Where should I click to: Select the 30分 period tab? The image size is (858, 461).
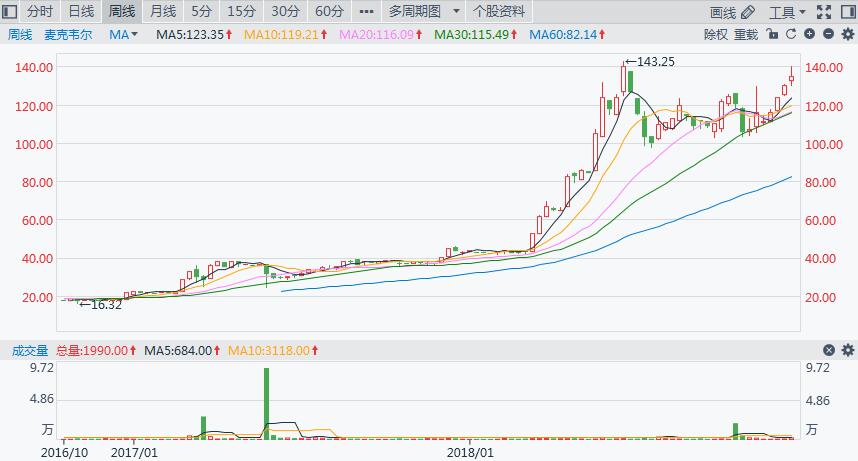tap(286, 11)
